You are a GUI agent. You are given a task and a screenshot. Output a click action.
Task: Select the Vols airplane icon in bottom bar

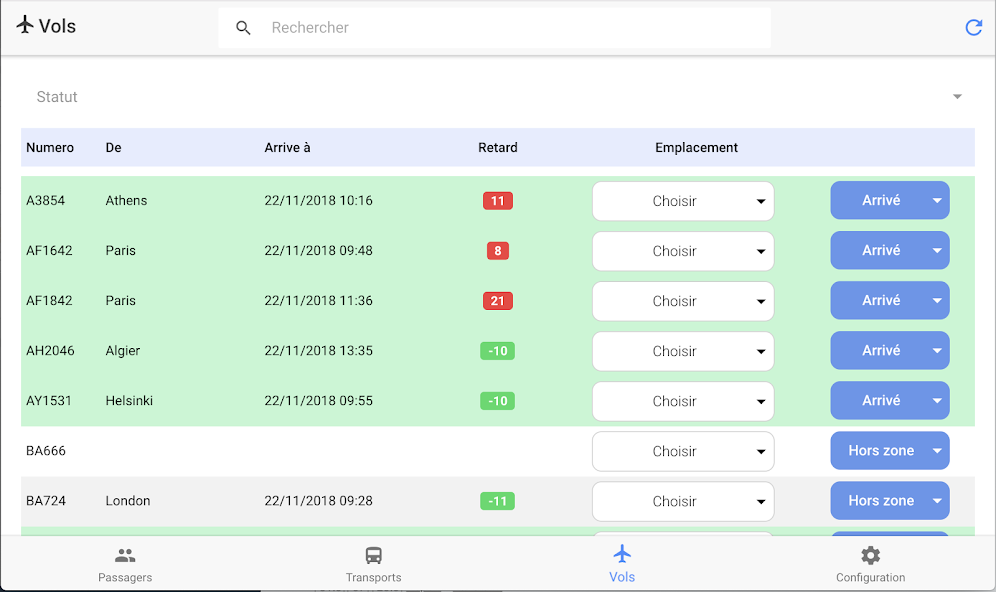(x=622, y=554)
